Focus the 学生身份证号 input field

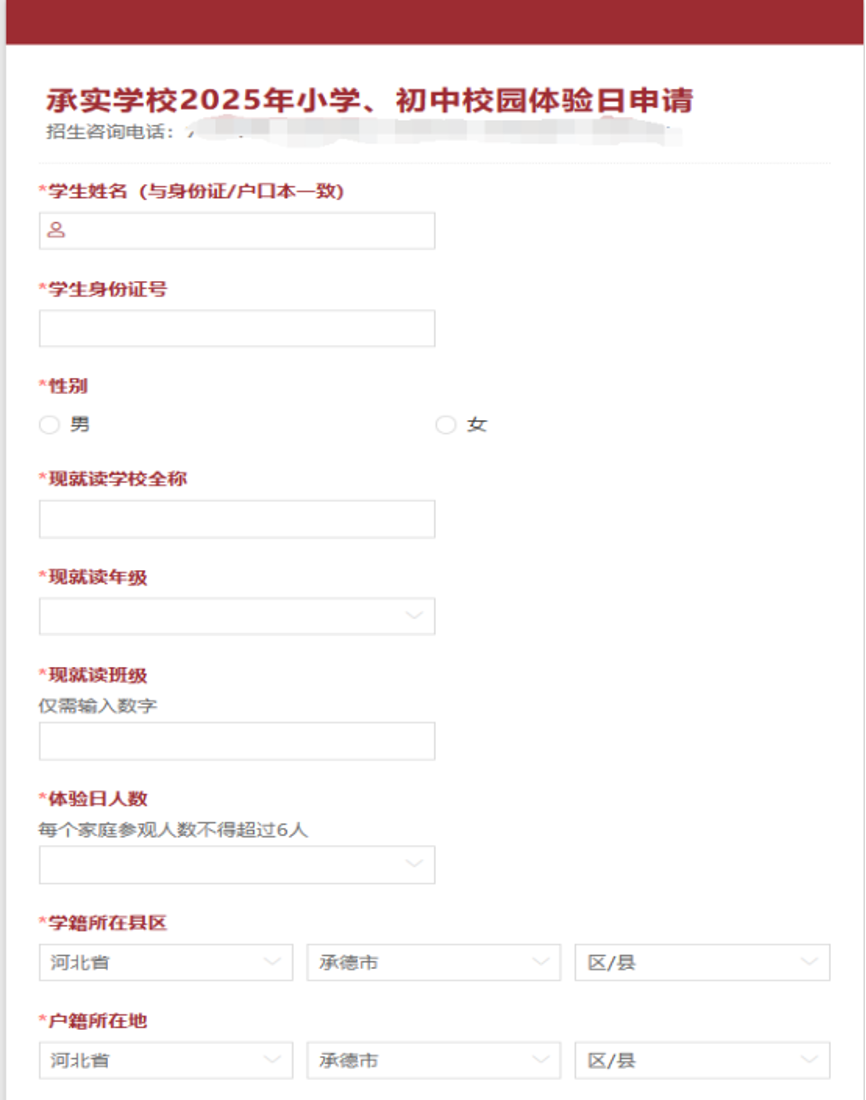(237, 328)
